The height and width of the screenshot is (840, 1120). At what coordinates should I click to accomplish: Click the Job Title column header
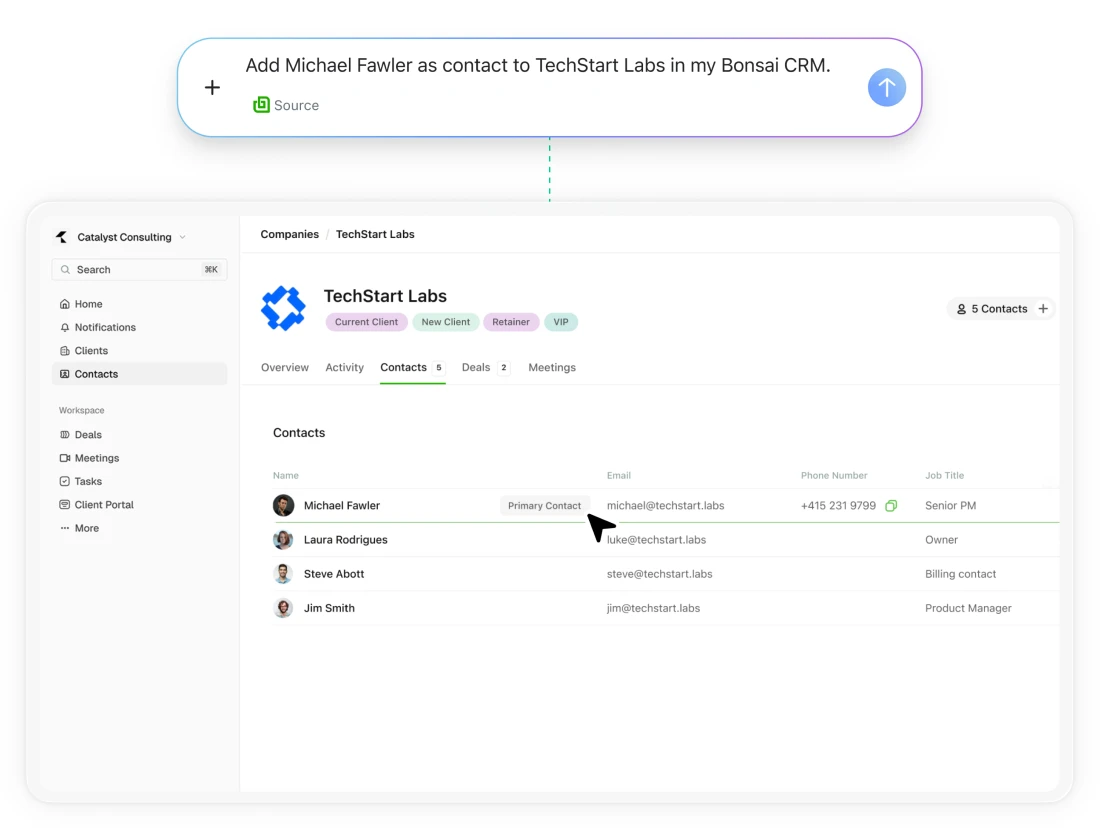coord(944,476)
